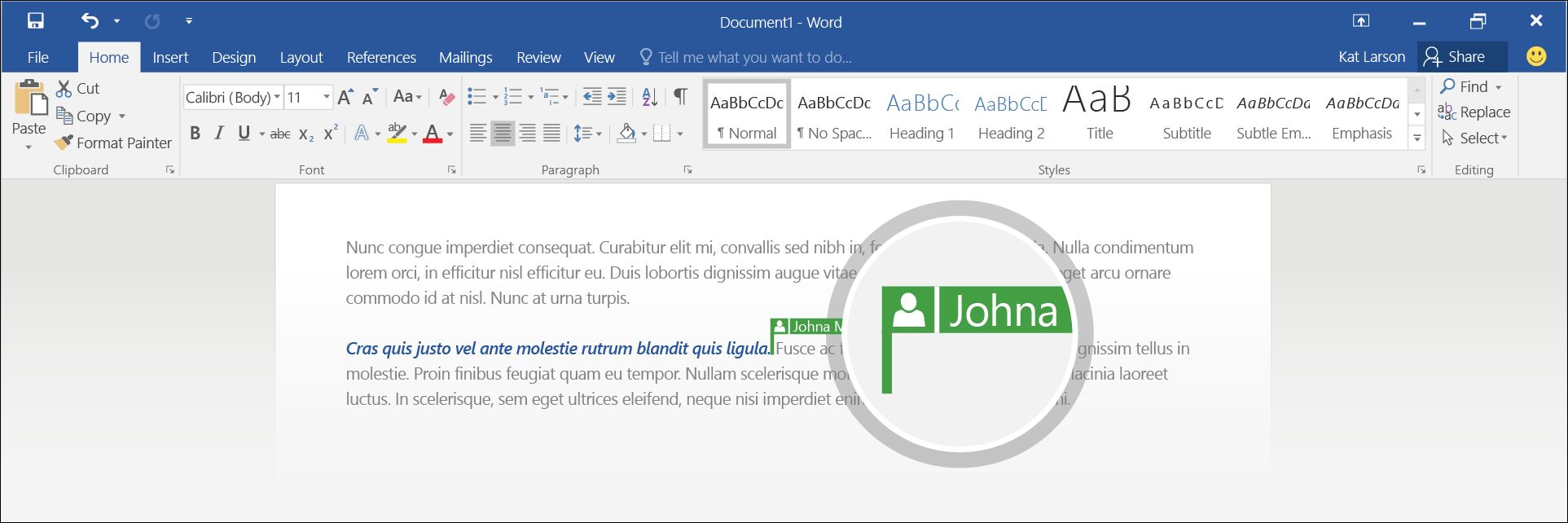The image size is (1568, 523).
Task: Click the Save disk icon
Action: click(36, 21)
